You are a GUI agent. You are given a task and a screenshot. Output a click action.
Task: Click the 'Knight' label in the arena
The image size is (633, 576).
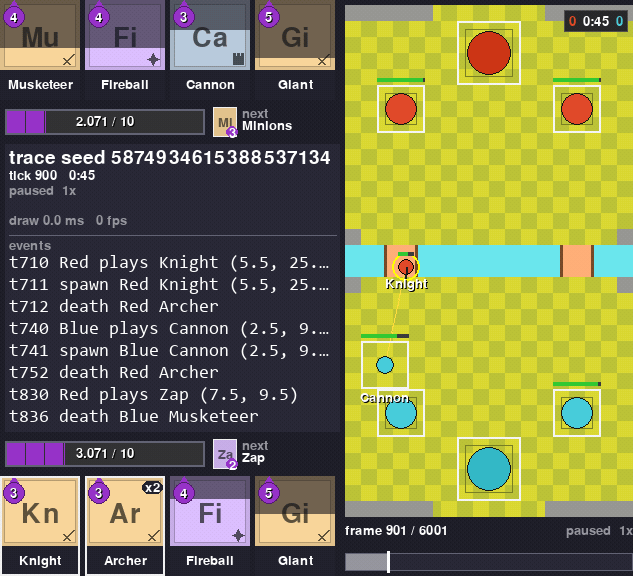(x=407, y=284)
